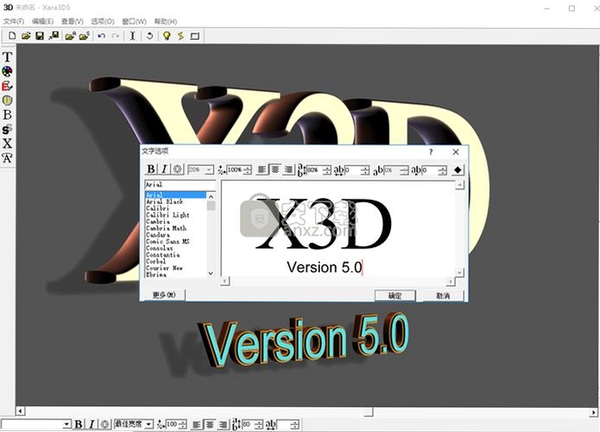Image resolution: width=600 pixels, height=432 pixels.
Task: Click the canvas horizontal scrollbar left arrow
Action: tap(20, 411)
